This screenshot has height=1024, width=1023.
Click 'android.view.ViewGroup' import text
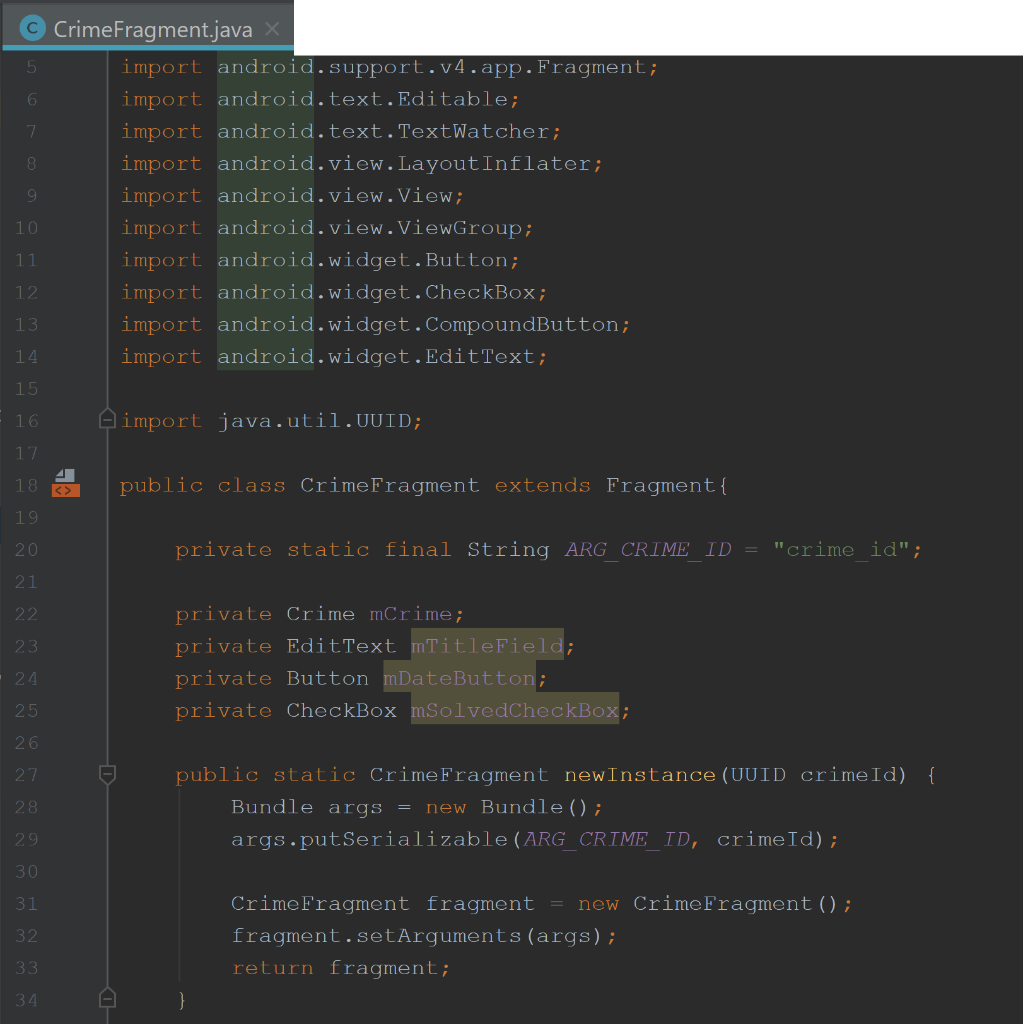click(x=370, y=228)
